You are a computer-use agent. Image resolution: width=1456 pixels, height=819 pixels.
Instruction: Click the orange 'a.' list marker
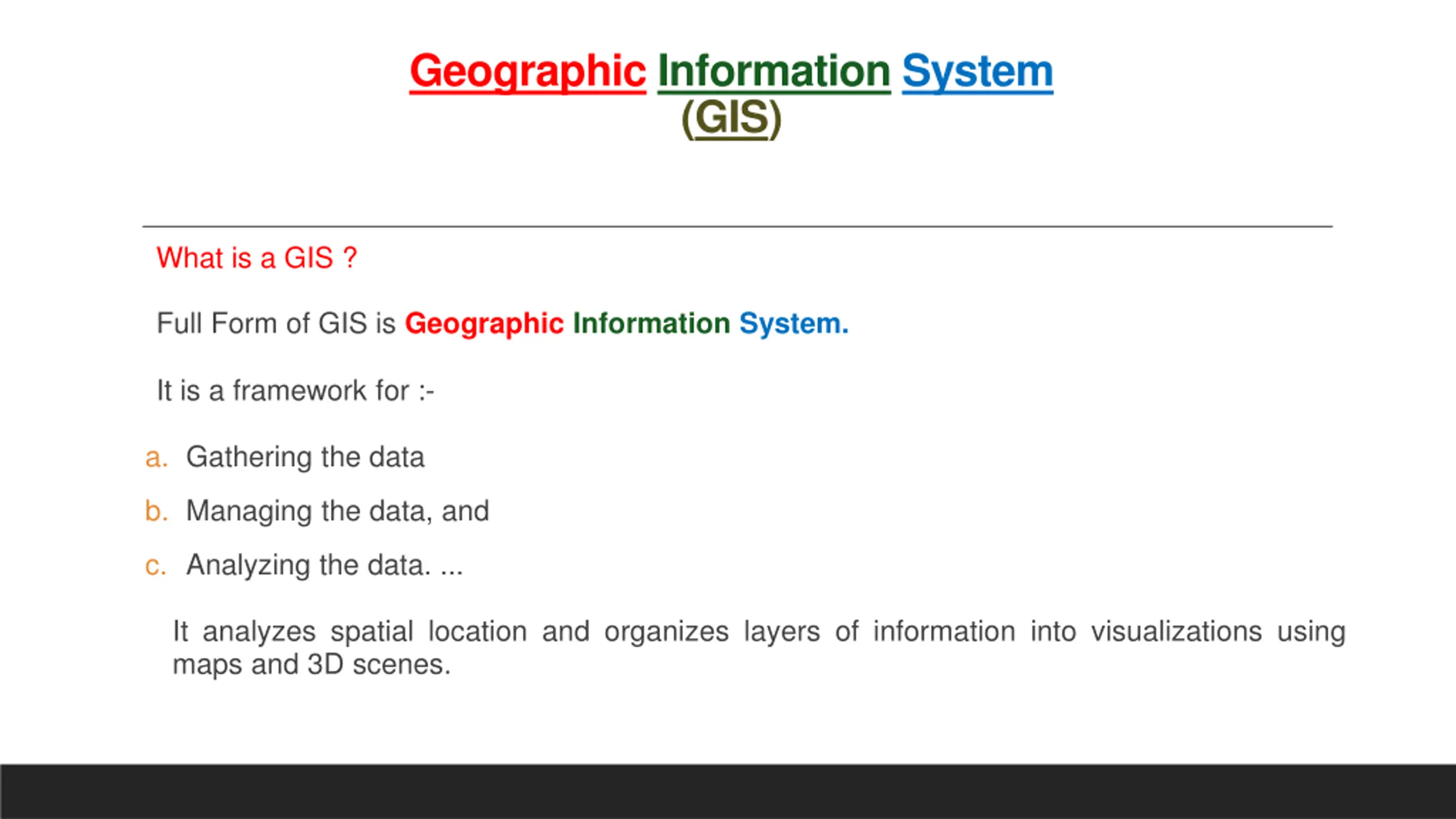click(x=156, y=458)
